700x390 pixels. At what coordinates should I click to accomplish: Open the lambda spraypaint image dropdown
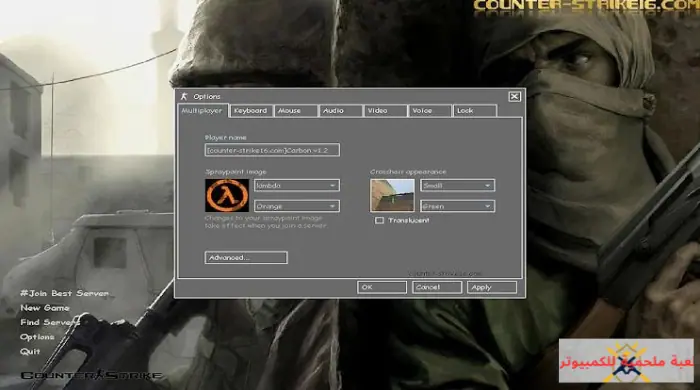pyautogui.click(x=296, y=186)
